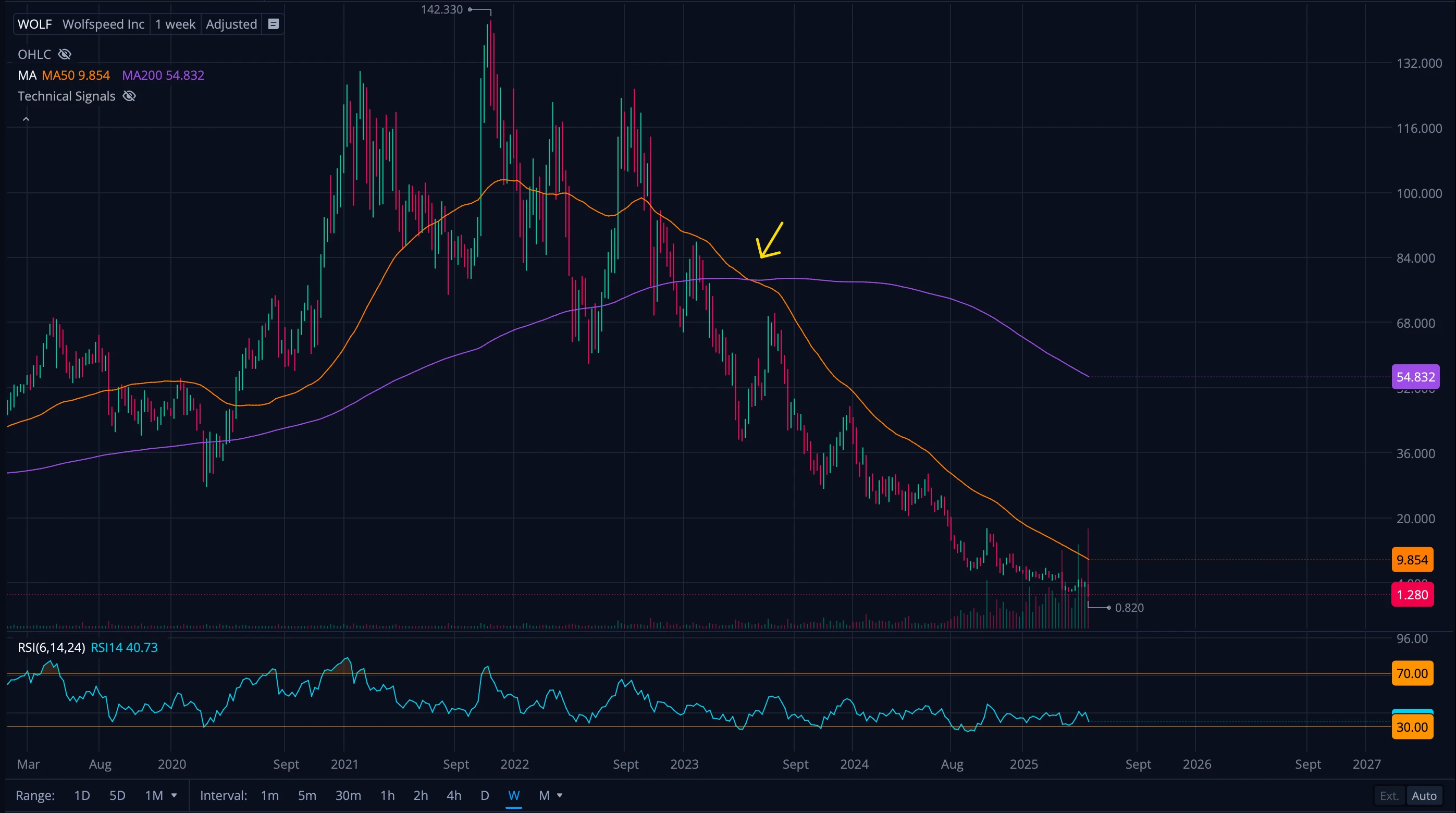Select the D daily interval
Viewport: 1456px width, 813px height.
pyautogui.click(x=485, y=795)
